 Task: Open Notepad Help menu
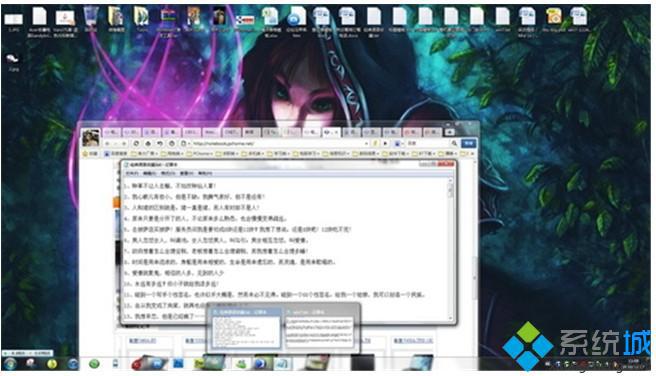coord(205,173)
